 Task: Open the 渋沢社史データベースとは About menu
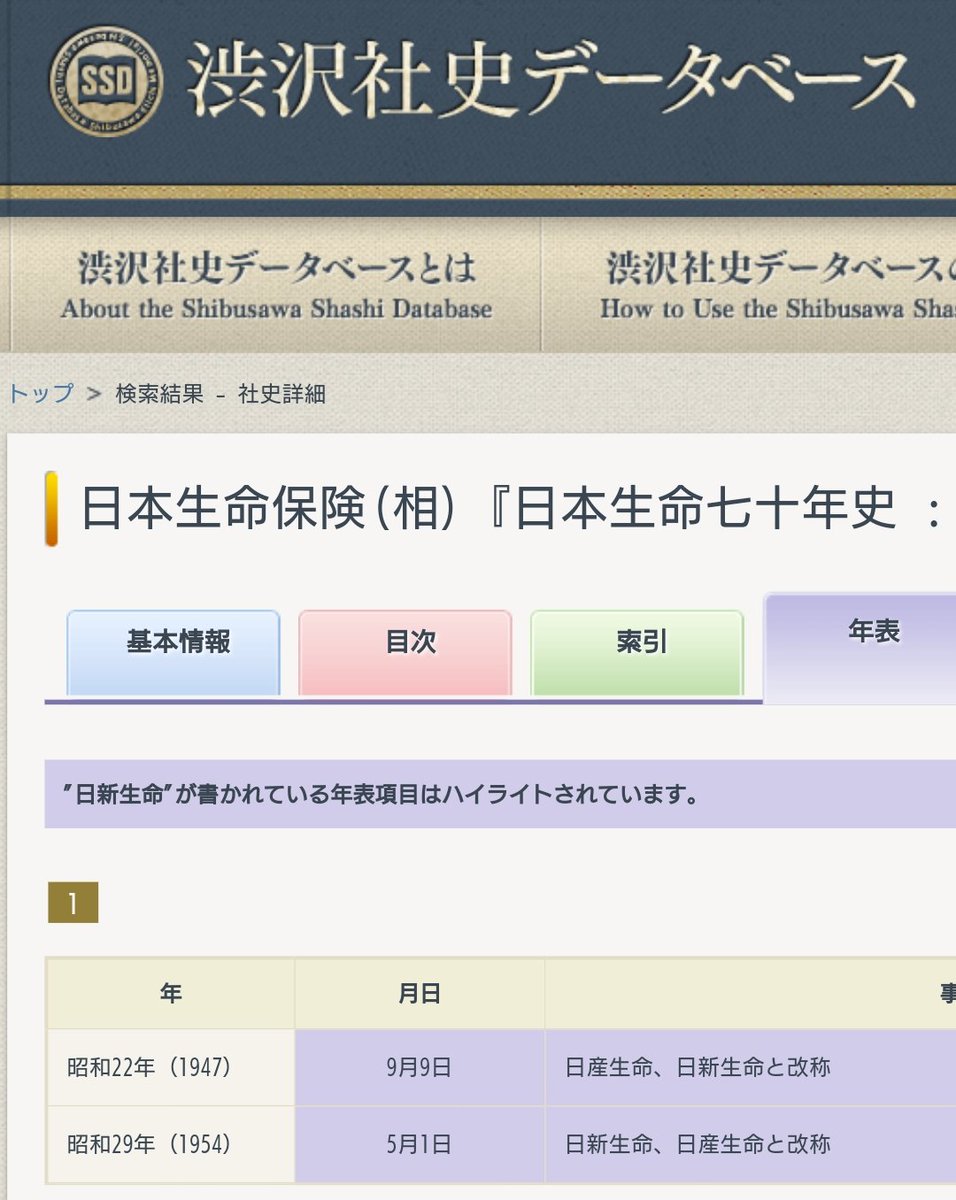(x=276, y=286)
